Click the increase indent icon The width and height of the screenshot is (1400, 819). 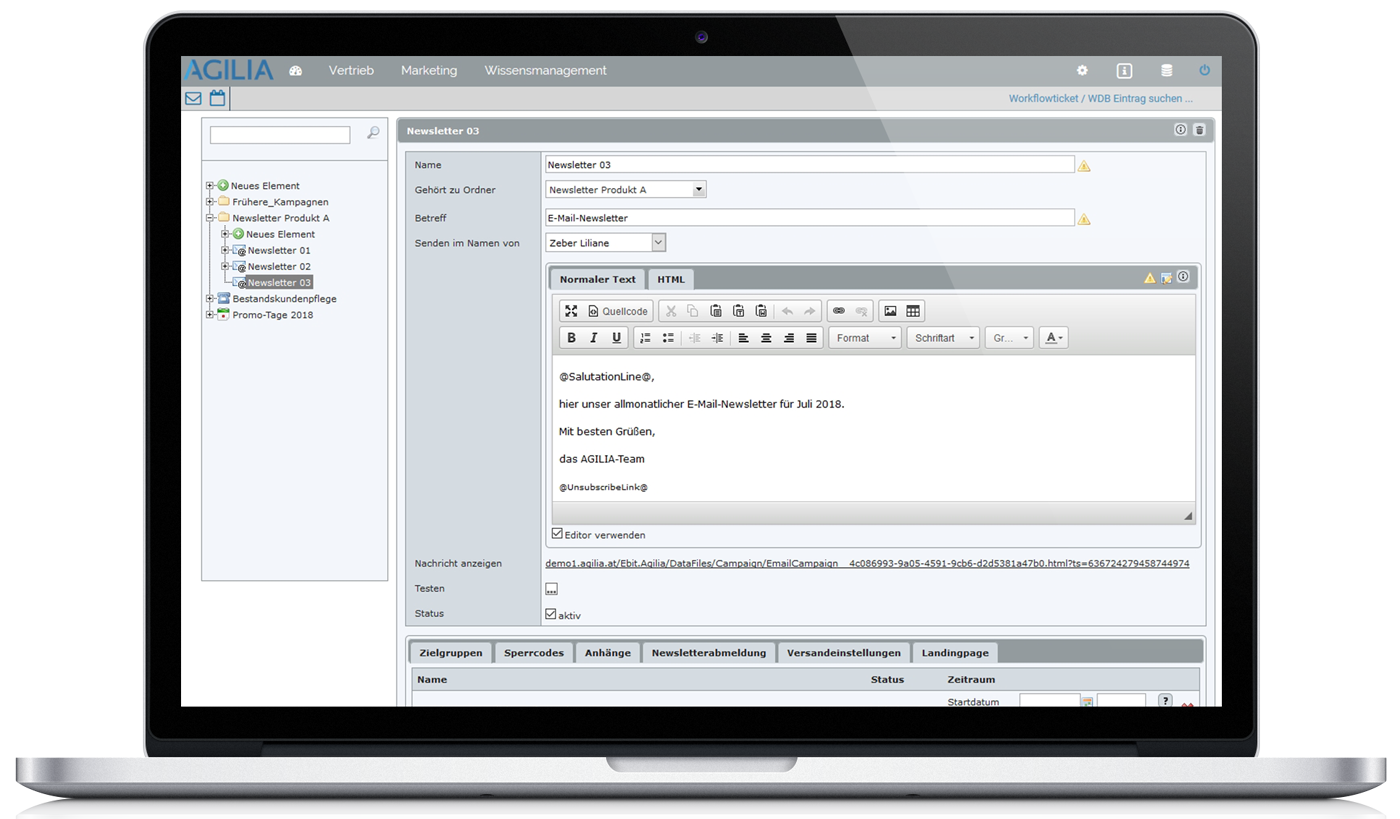tap(717, 338)
